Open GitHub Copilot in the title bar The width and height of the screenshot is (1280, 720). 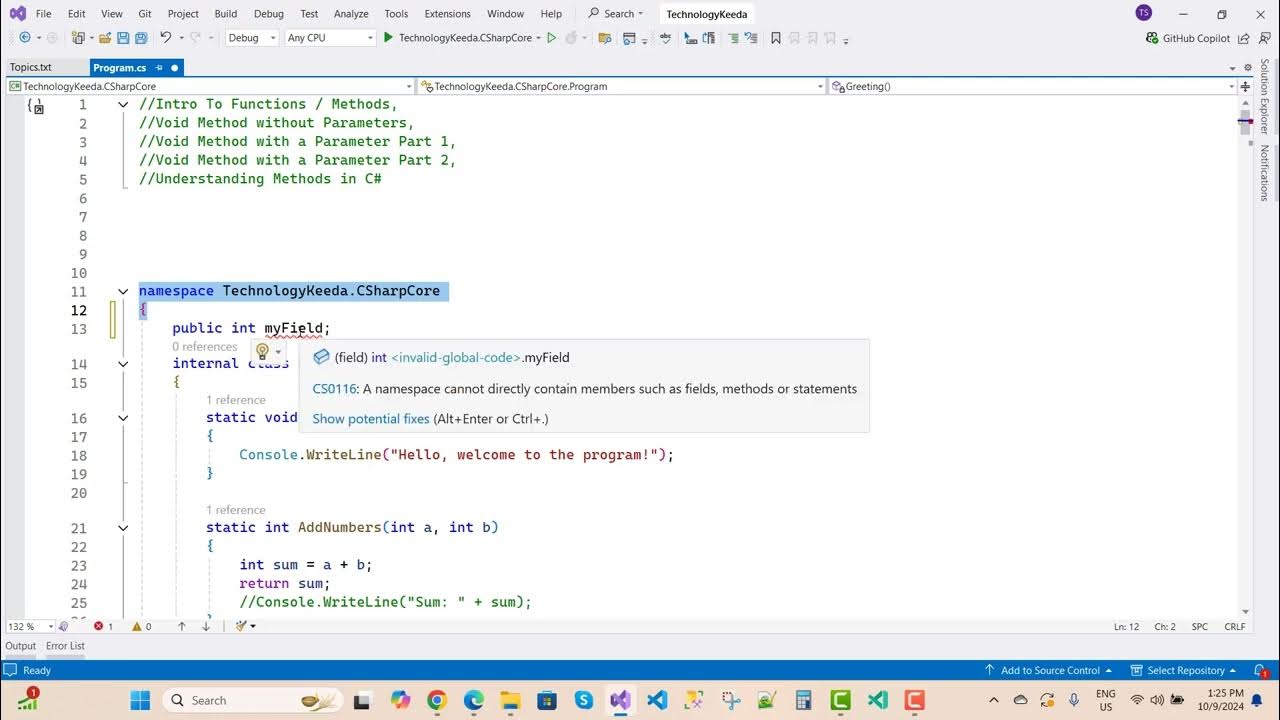pyautogui.click(x=1188, y=38)
